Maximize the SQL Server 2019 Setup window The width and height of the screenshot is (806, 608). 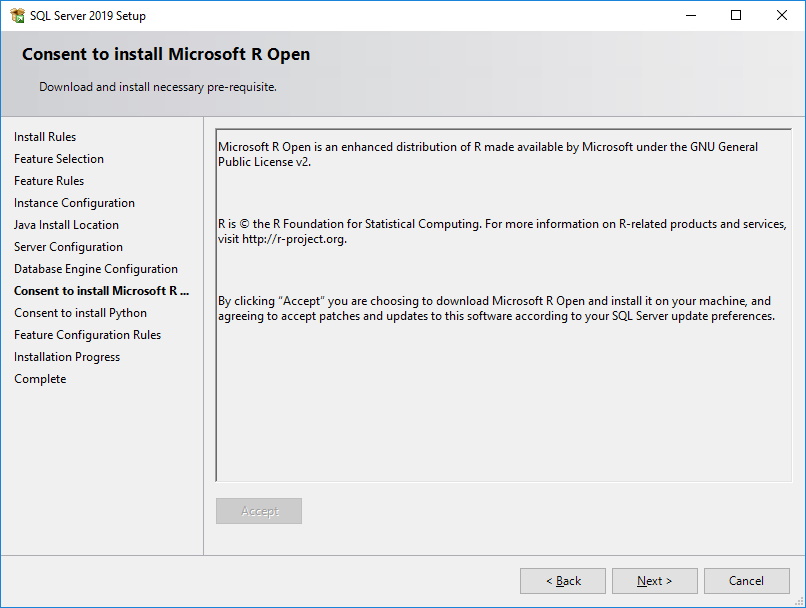[736, 15]
